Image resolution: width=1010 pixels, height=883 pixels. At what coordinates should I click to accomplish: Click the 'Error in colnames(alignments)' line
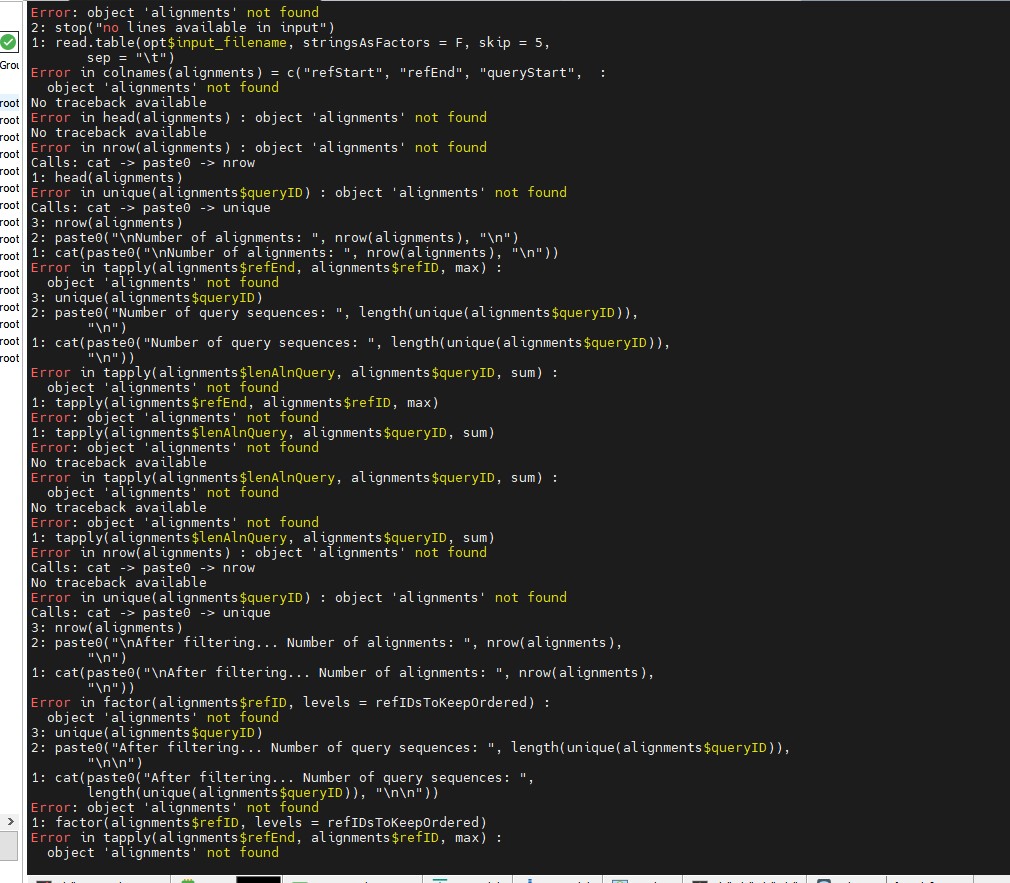[318, 73]
